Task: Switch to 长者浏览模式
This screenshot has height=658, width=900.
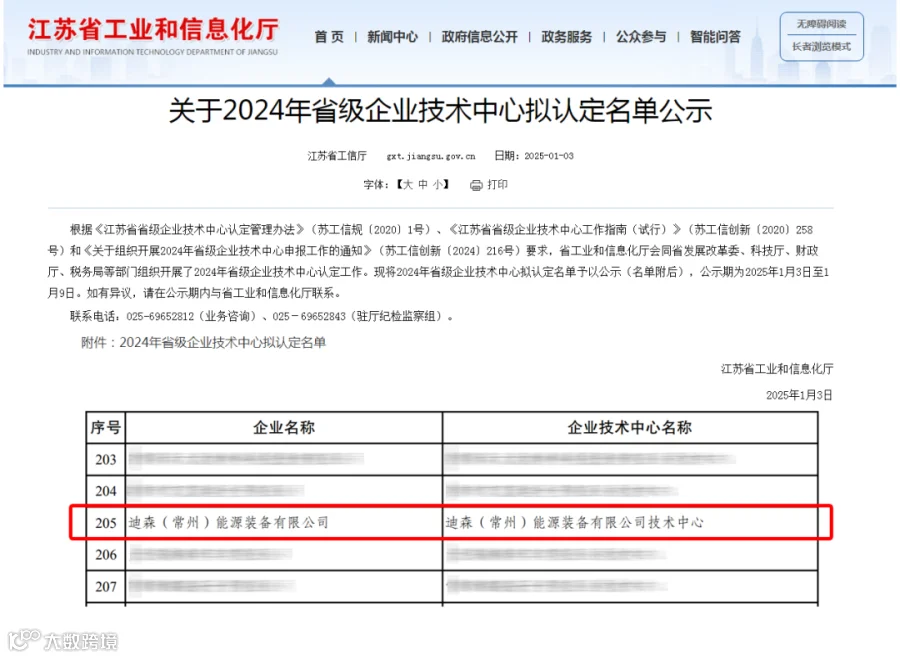Action: 821,47
